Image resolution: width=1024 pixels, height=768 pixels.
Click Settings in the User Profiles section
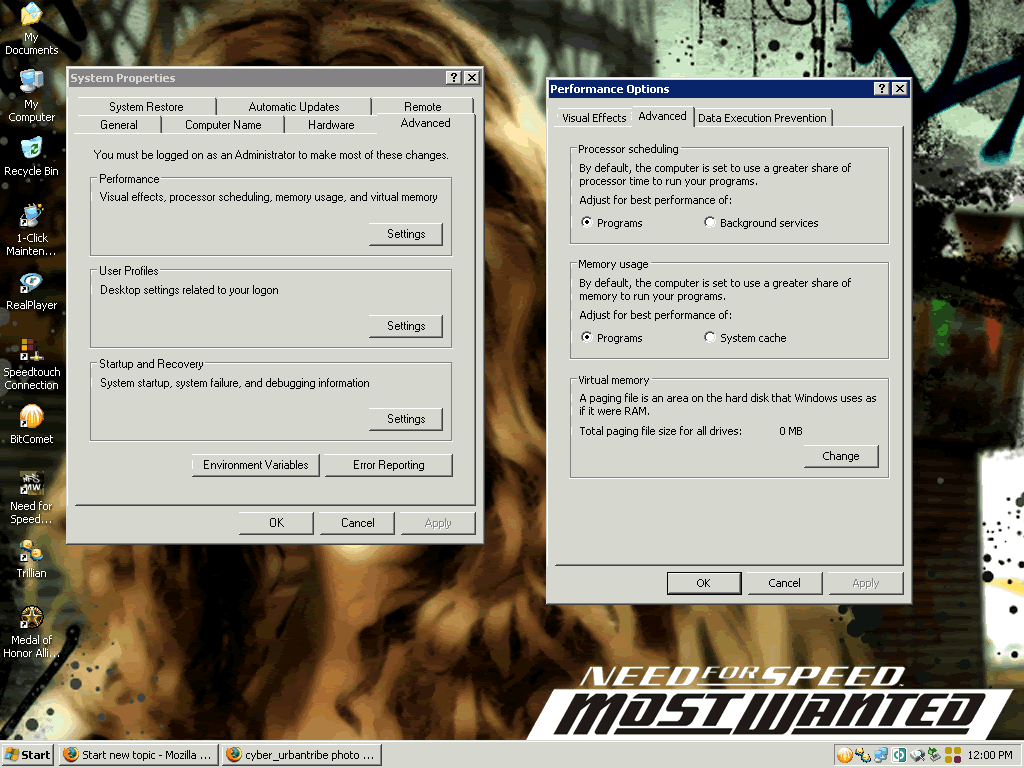[406, 326]
